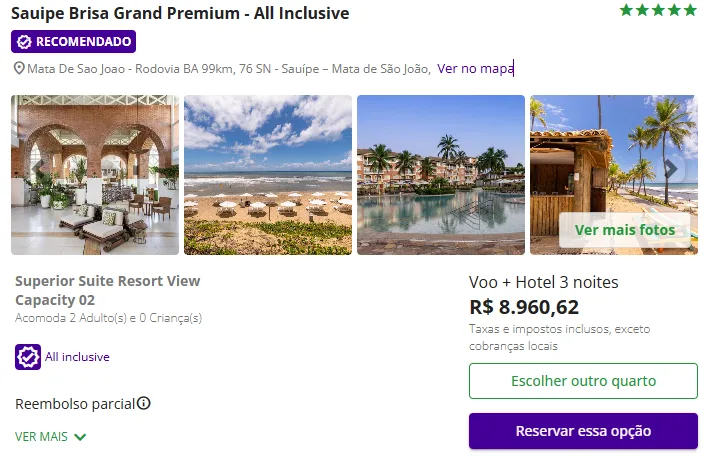Open the Ver no mapa link

pos(475,69)
